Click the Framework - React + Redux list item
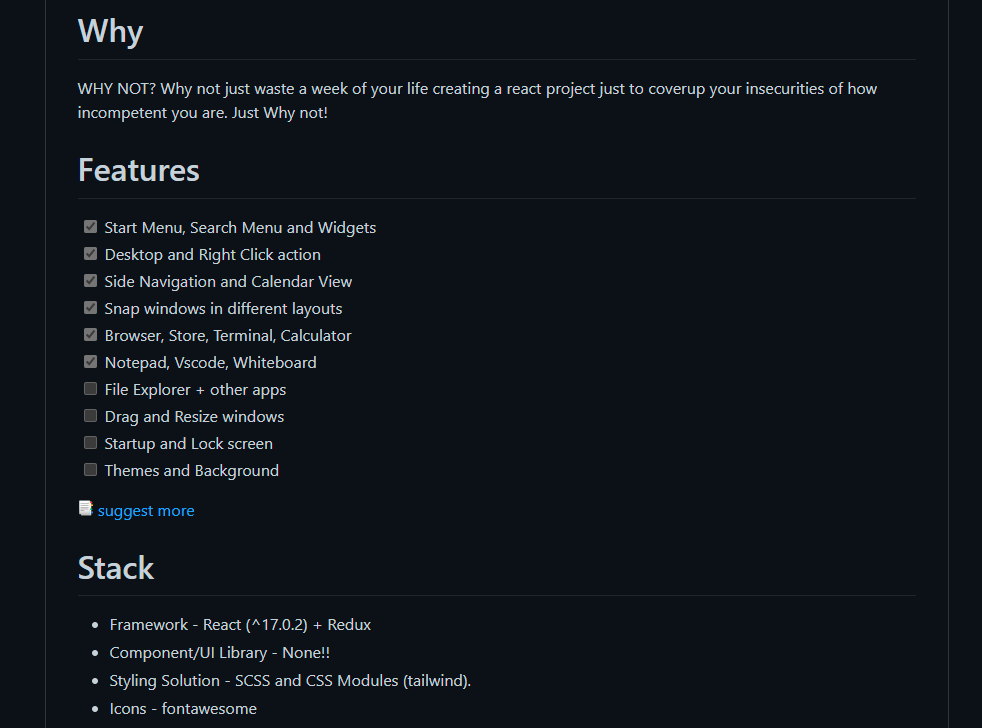The width and height of the screenshot is (982, 728). (240, 625)
